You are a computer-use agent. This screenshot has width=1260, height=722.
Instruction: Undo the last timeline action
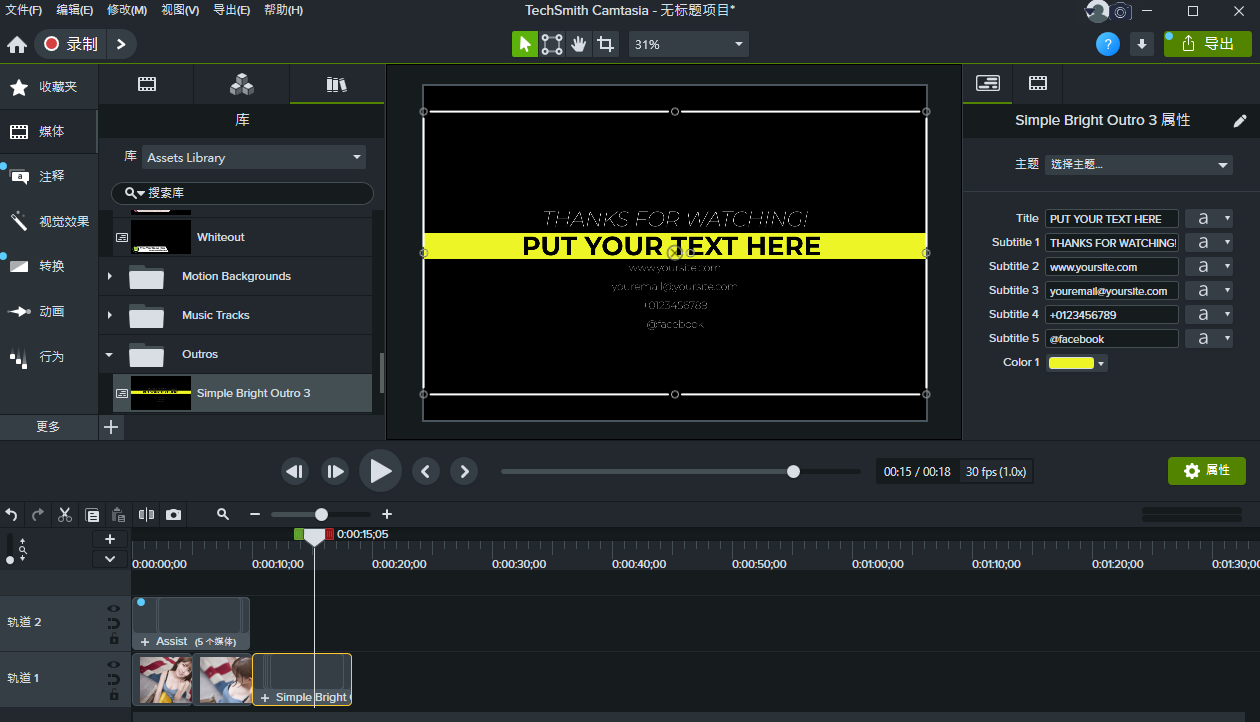[x=12, y=515]
